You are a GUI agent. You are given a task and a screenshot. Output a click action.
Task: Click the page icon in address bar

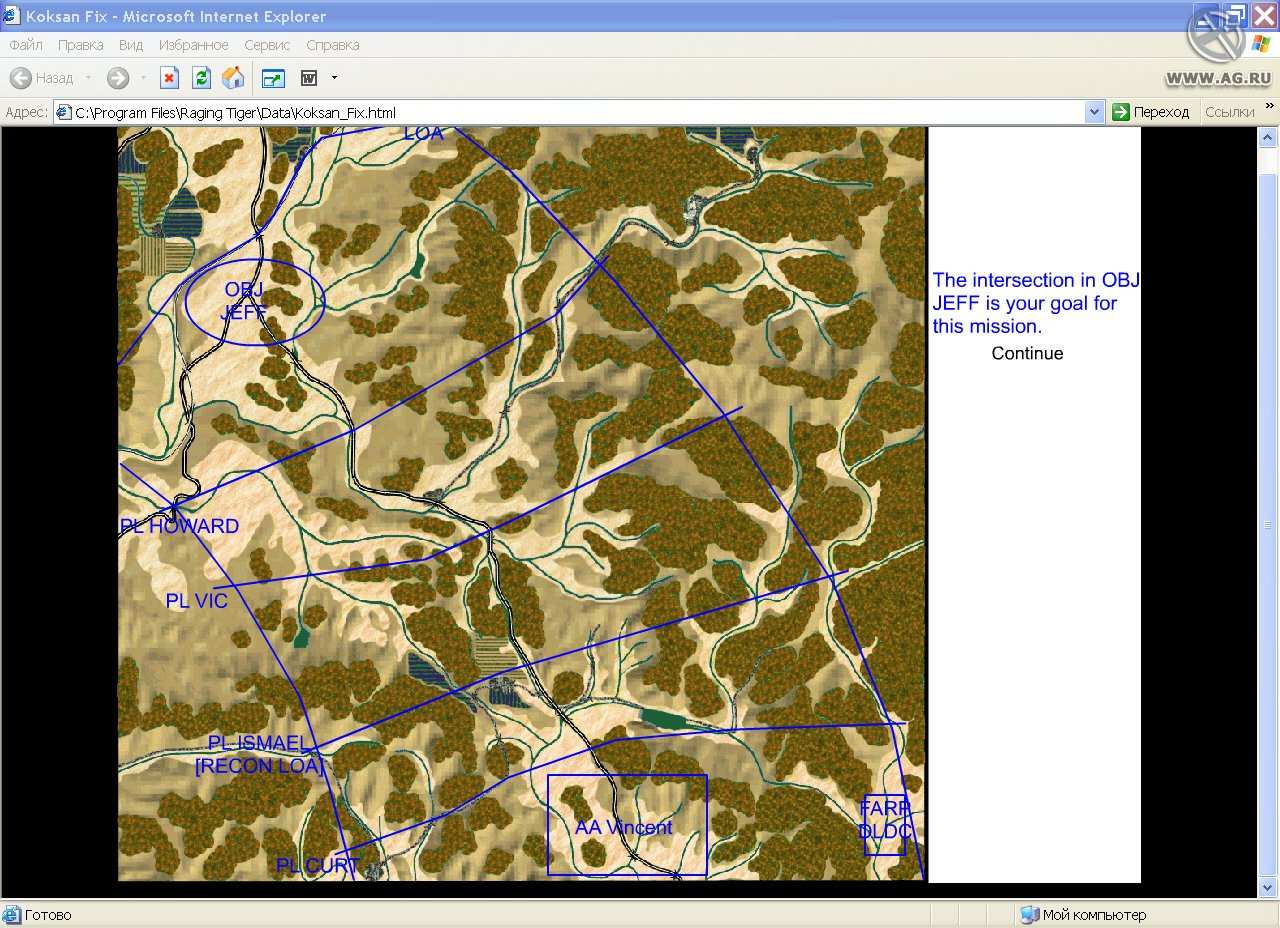coord(63,113)
